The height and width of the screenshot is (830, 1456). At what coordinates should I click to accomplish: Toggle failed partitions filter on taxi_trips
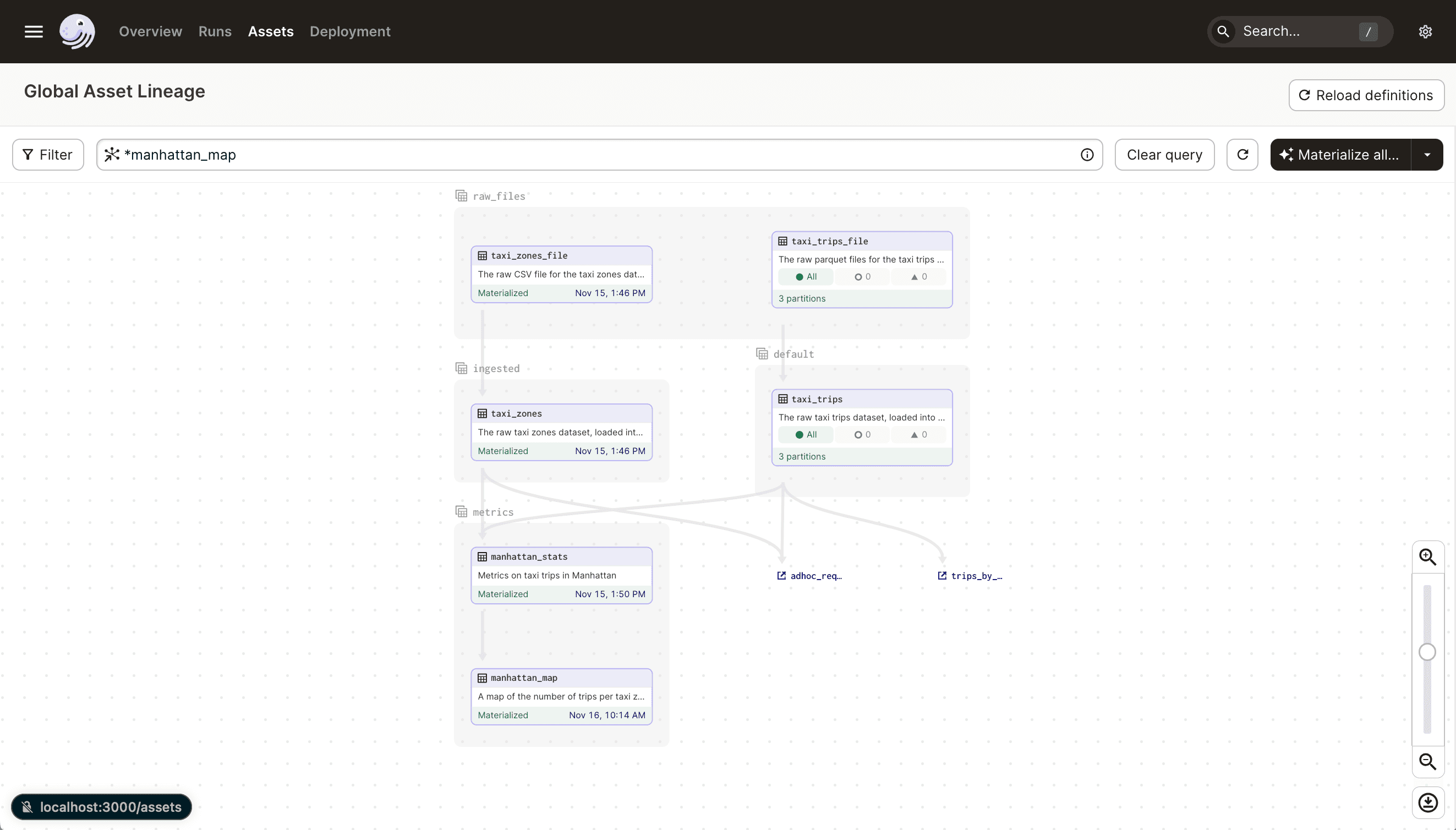pos(917,434)
